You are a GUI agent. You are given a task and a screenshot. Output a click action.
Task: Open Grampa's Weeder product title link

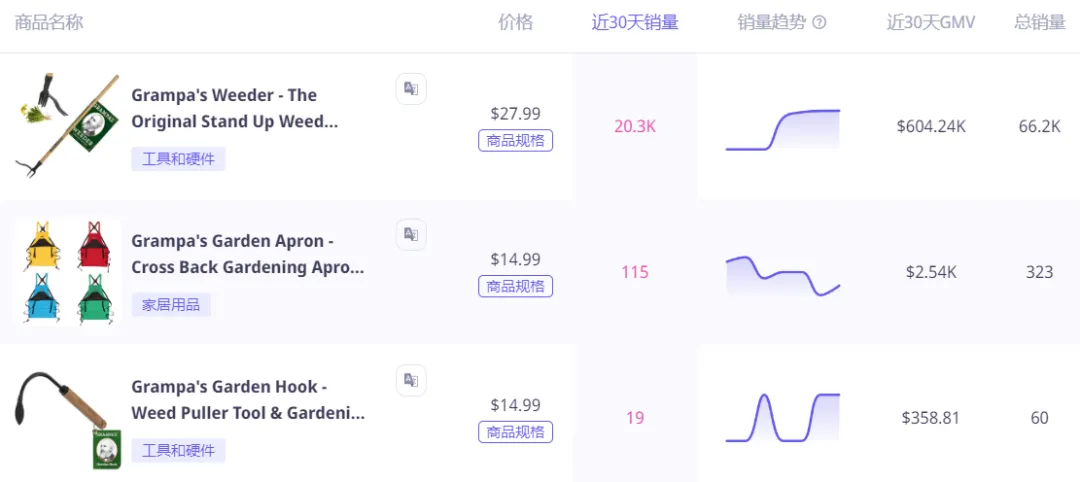pyautogui.click(x=235, y=108)
